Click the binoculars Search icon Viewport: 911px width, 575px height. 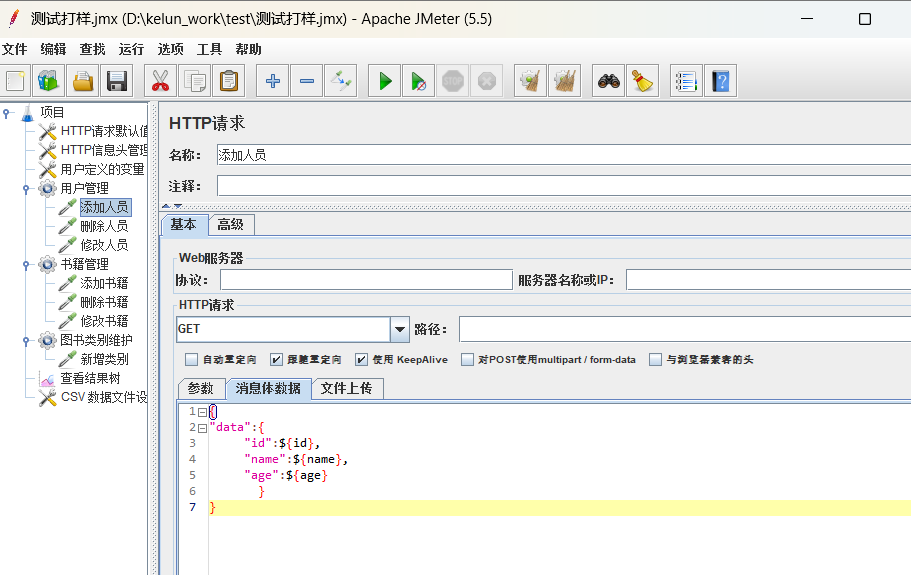608,81
